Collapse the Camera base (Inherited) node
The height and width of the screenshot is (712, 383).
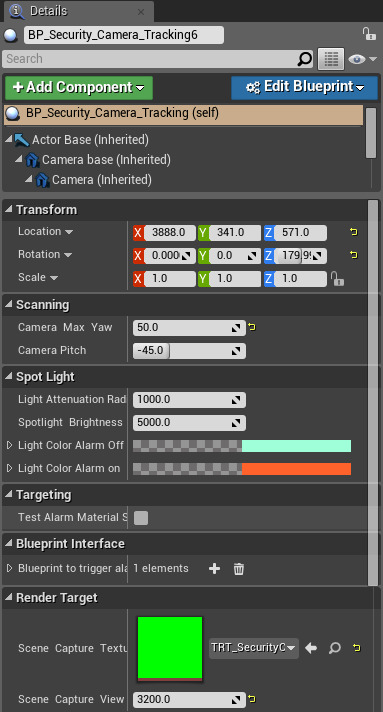(18, 159)
